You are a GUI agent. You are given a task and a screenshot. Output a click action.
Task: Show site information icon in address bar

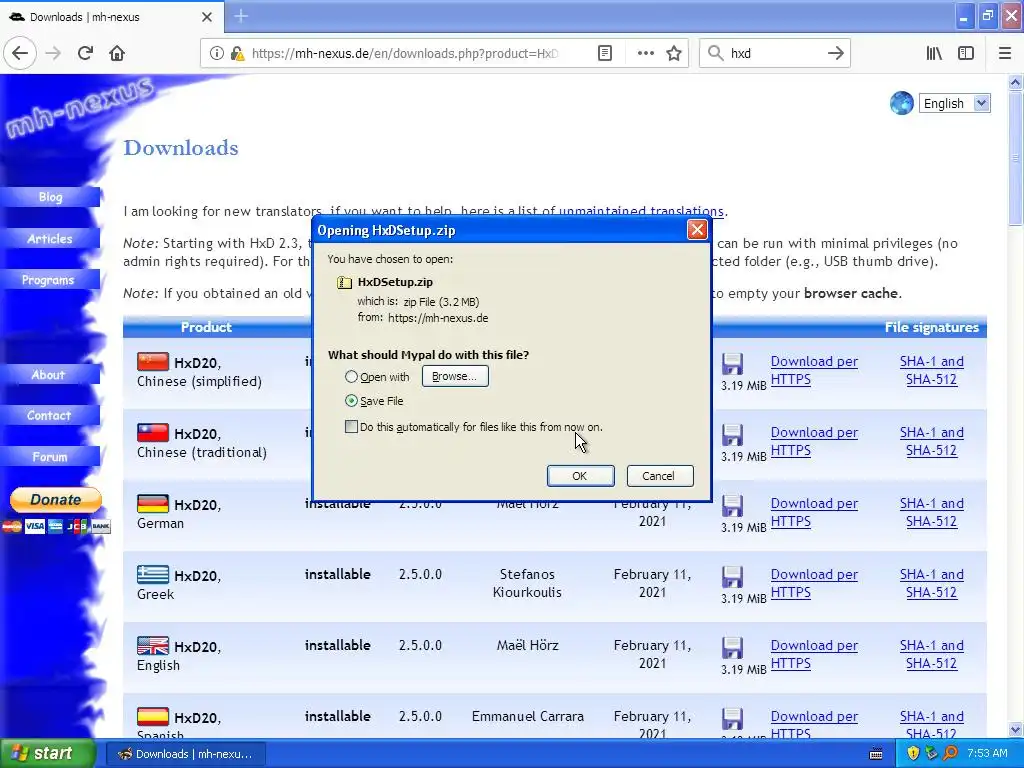216,53
